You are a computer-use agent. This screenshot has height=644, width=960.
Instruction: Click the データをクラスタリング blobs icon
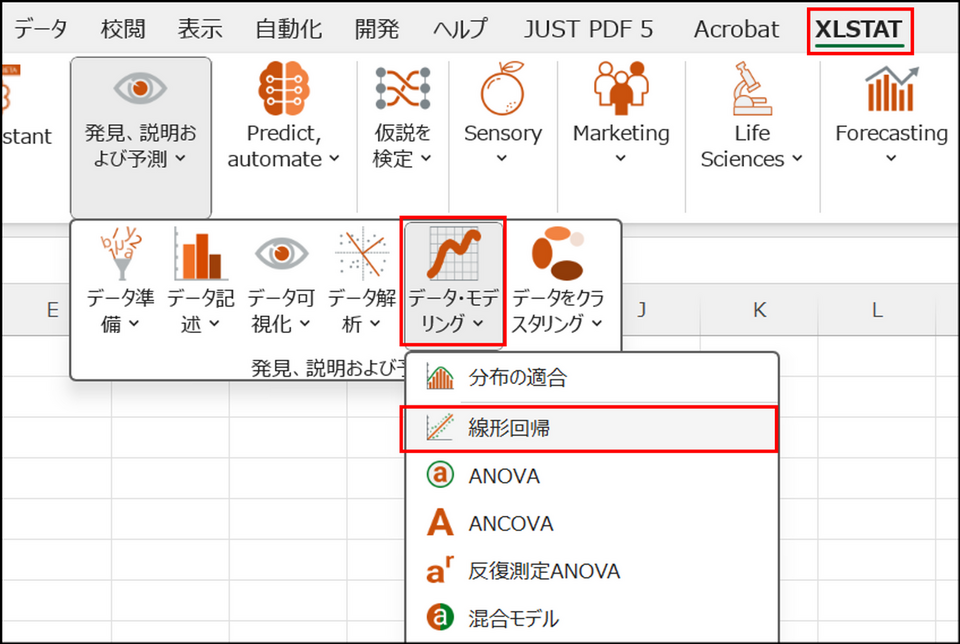pos(557,253)
